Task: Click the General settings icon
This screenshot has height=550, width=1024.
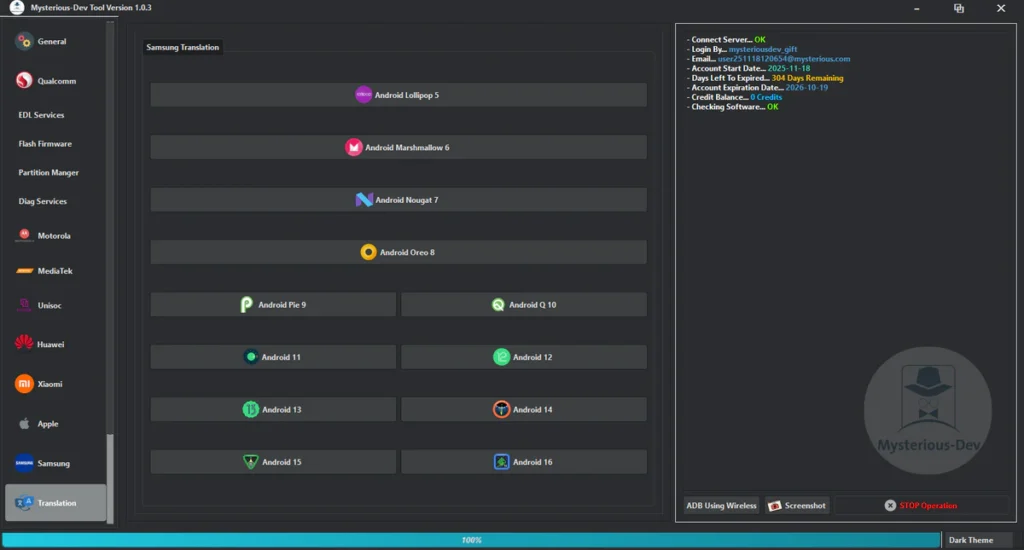Action: coord(24,41)
